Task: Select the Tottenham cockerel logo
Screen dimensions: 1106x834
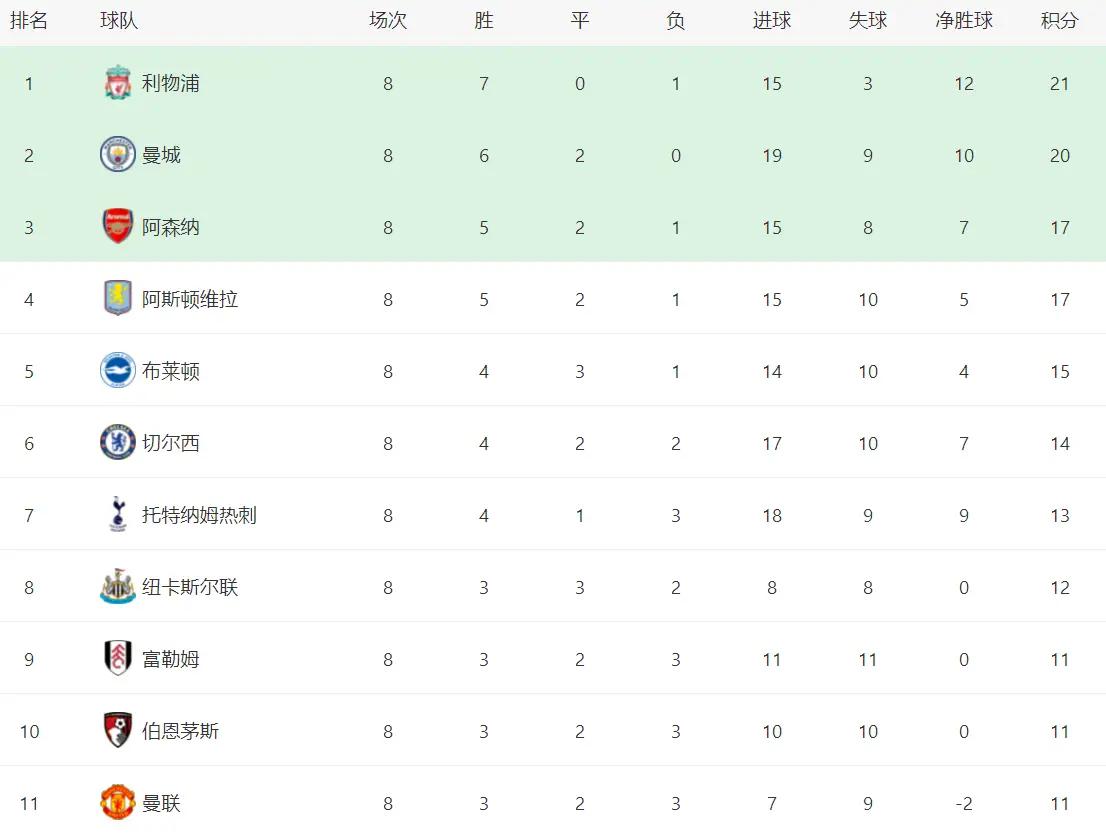Action: (x=118, y=515)
